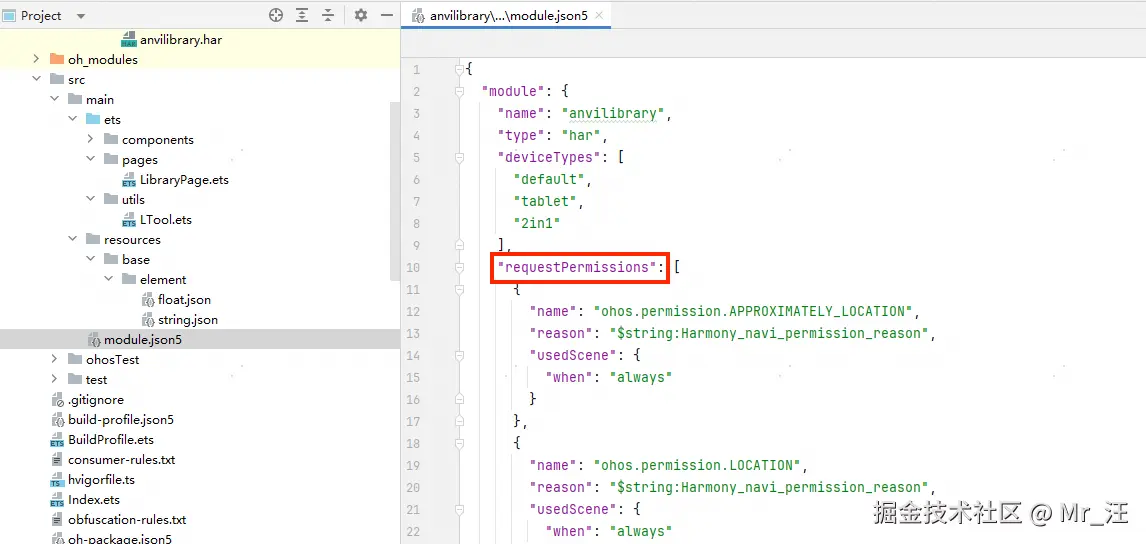Select module.json5 in the project tree
Viewport: 1146px width, 544px height.
click(143, 339)
